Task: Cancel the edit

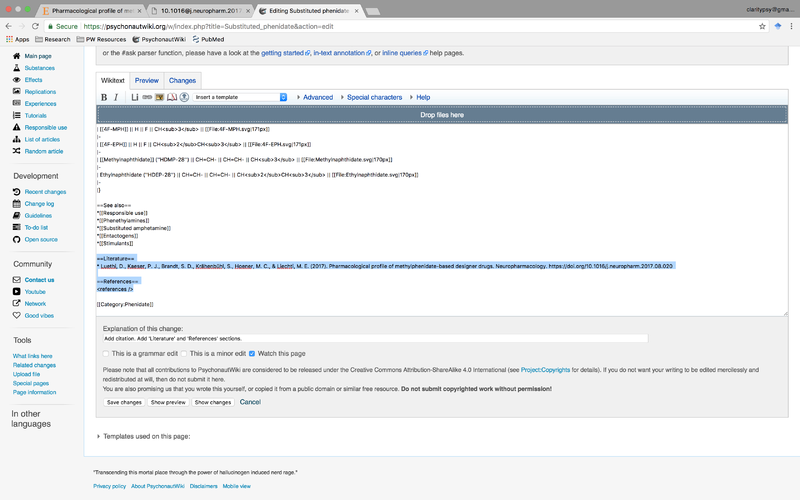Action: [250, 402]
